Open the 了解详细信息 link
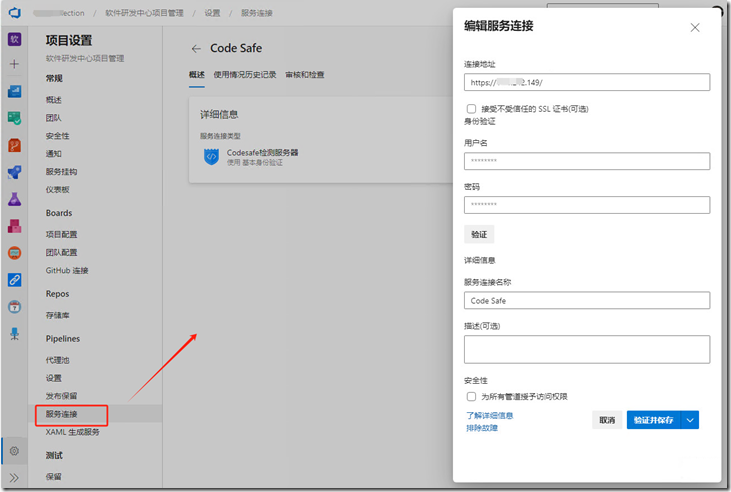Viewport: 731px width, 492px height. [490, 415]
